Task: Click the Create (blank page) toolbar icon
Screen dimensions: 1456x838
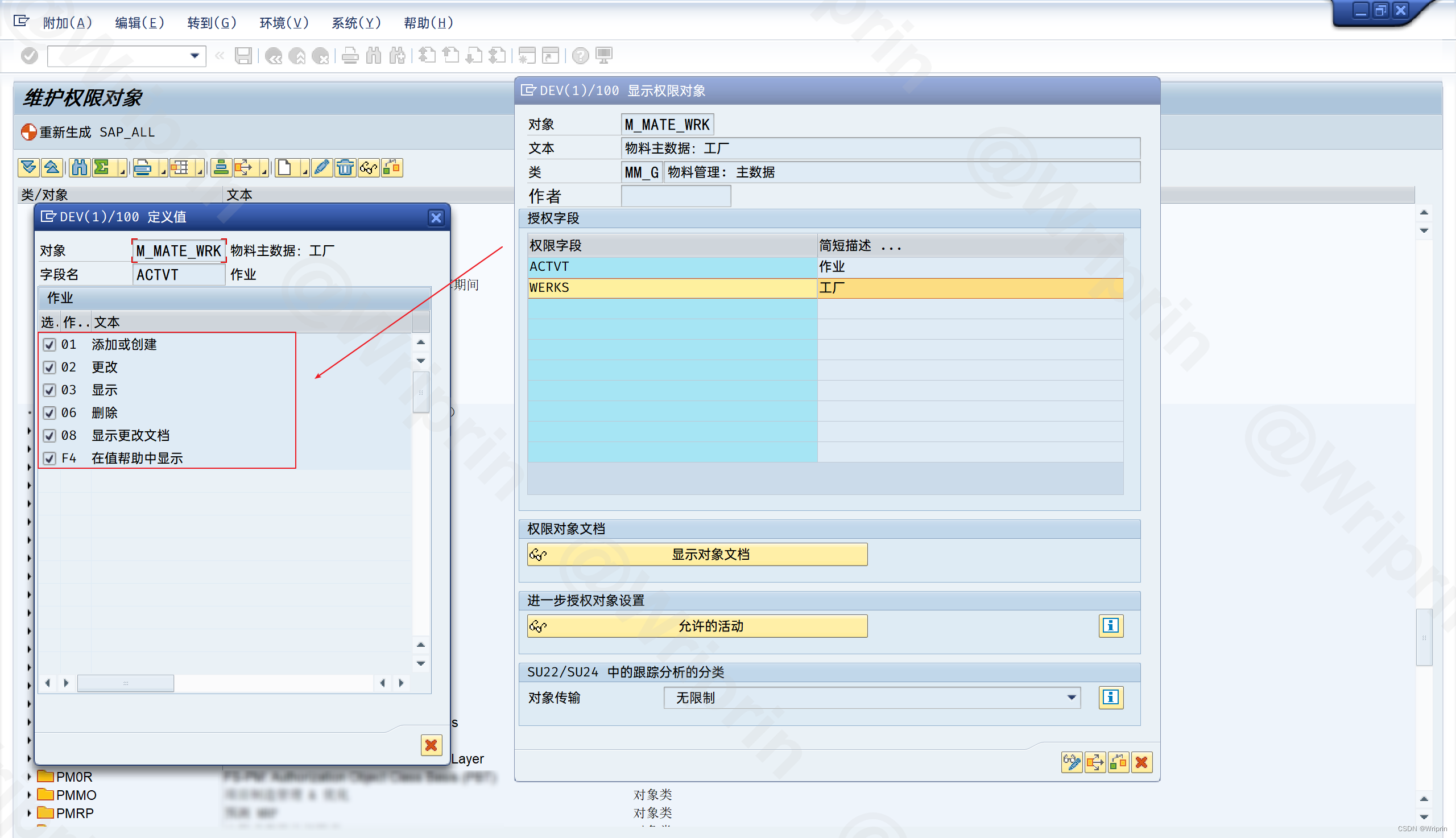Action: pos(286,168)
